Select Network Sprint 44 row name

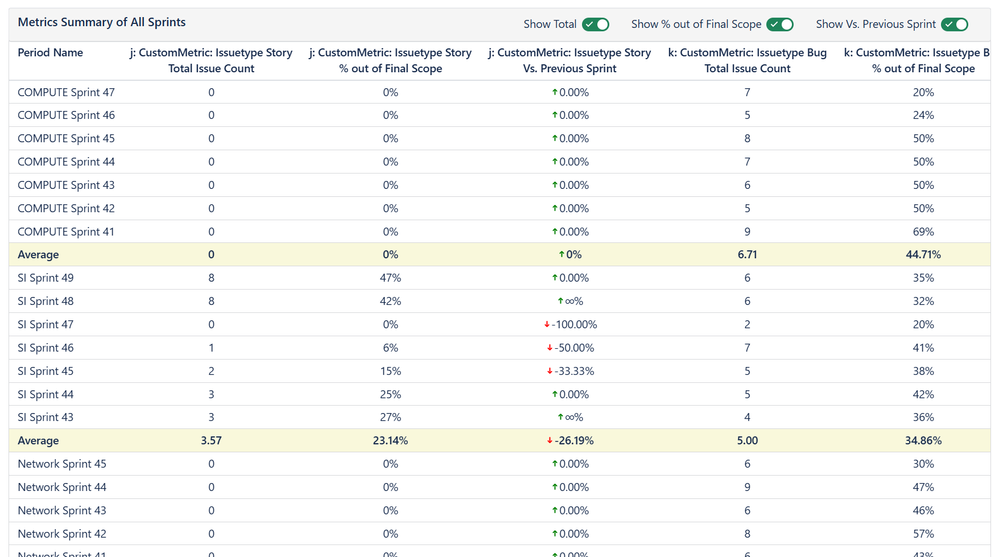pyautogui.click(x=62, y=488)
